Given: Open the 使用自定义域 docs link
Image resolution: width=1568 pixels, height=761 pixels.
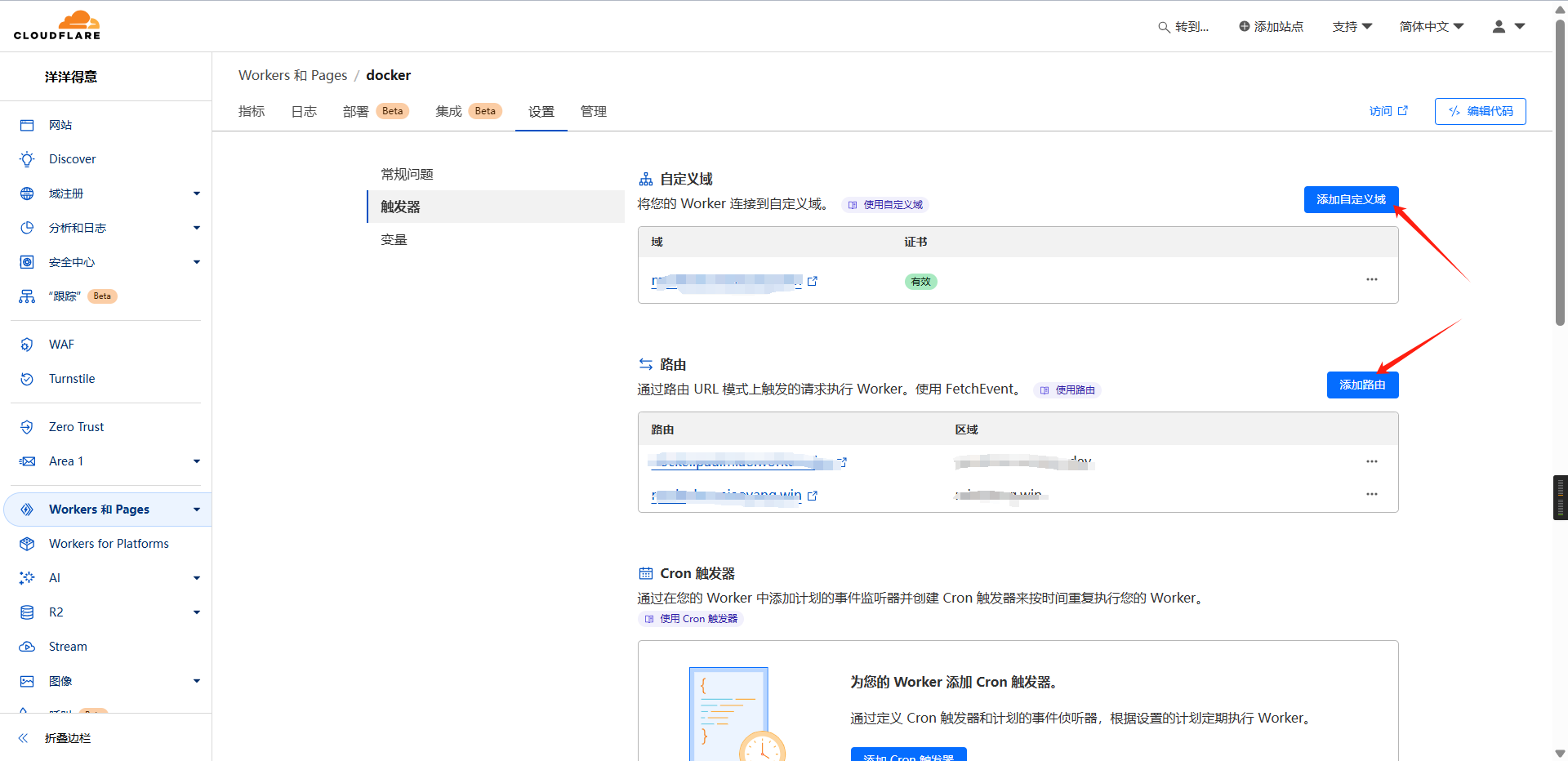Looking at the screenshot, I should coord(885,205).
